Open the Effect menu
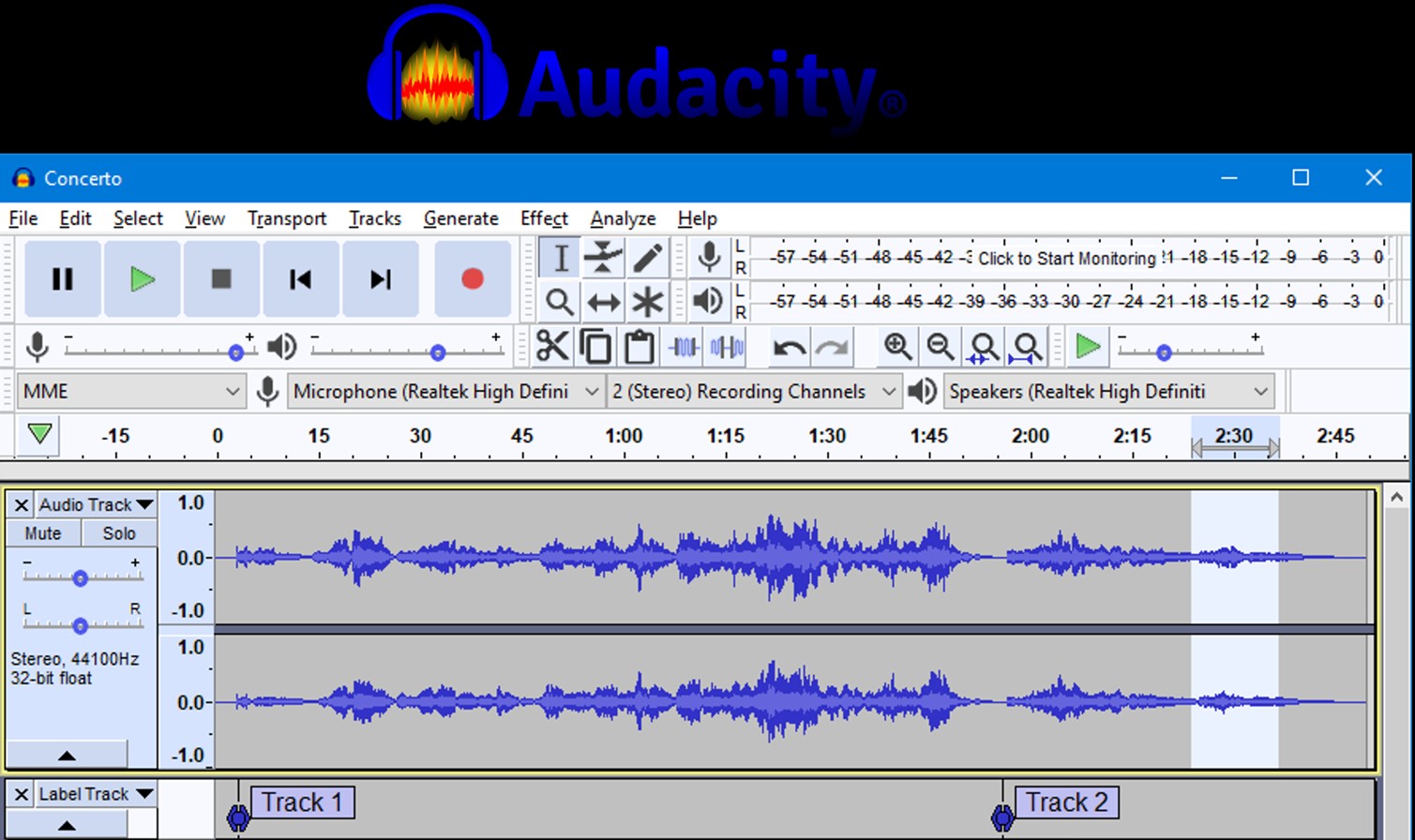 (544, 218)
